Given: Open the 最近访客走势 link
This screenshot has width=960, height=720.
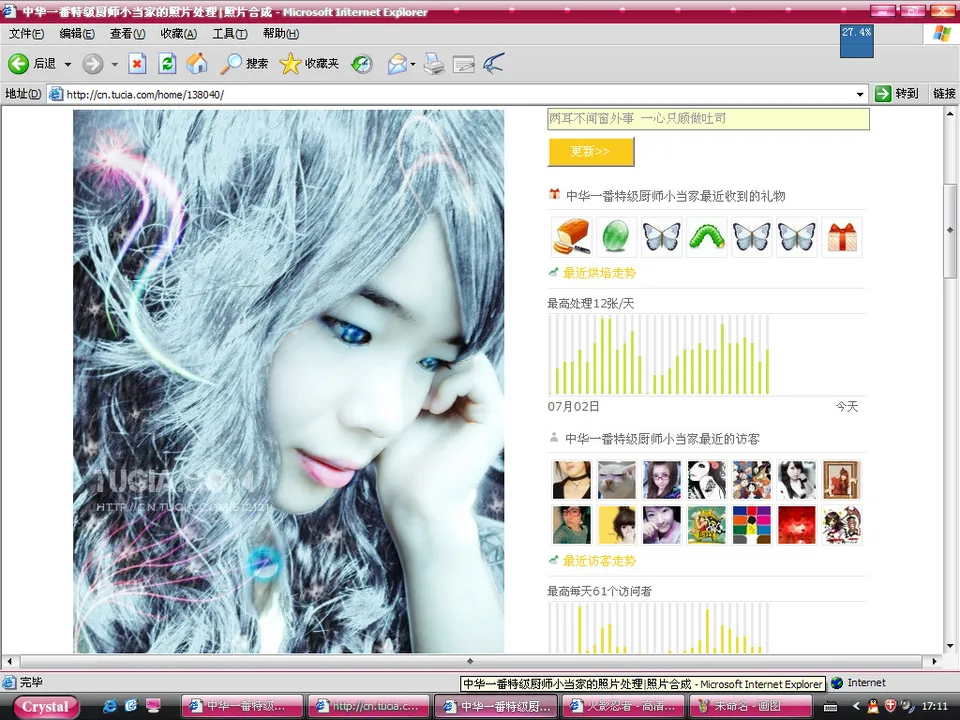Looking at the screenshot, I should pos(599,561).
